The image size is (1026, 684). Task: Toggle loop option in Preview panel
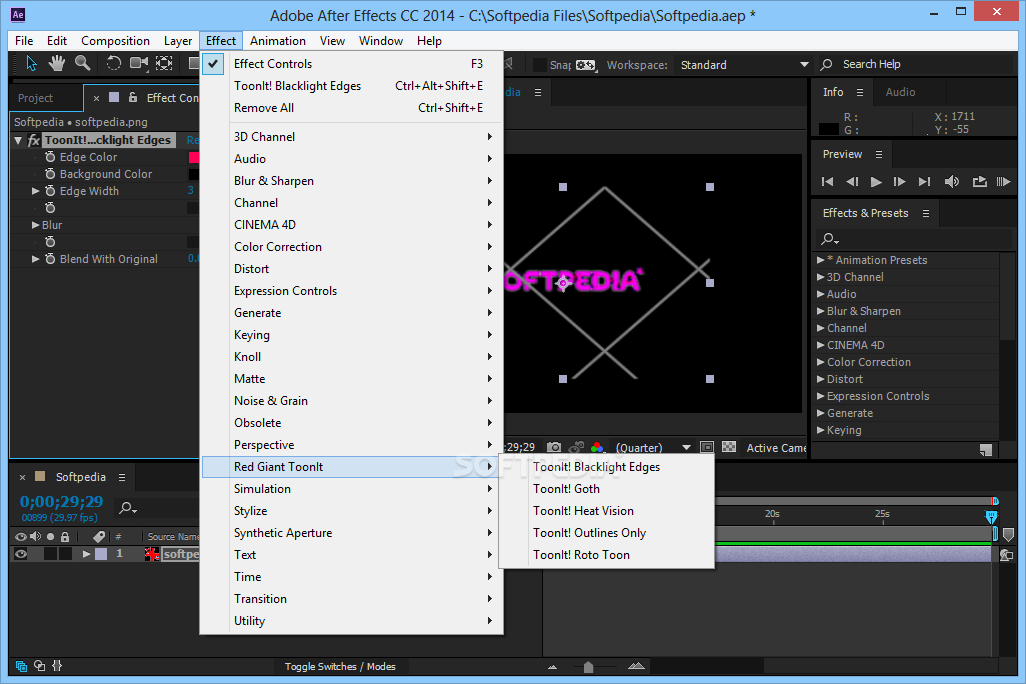[980, 182]
